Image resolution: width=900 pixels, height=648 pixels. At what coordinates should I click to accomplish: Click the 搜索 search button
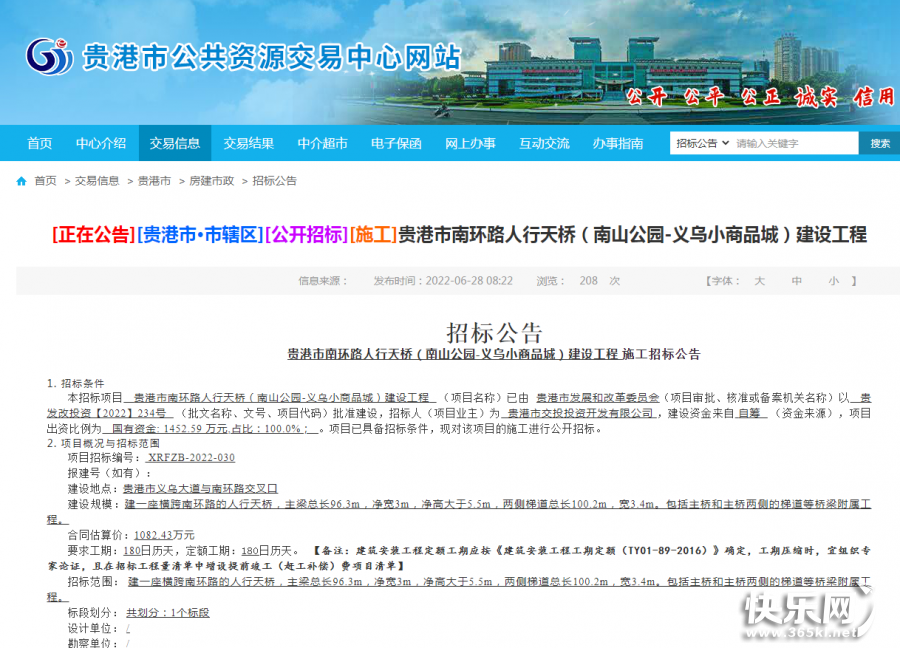tap(879, 143)
